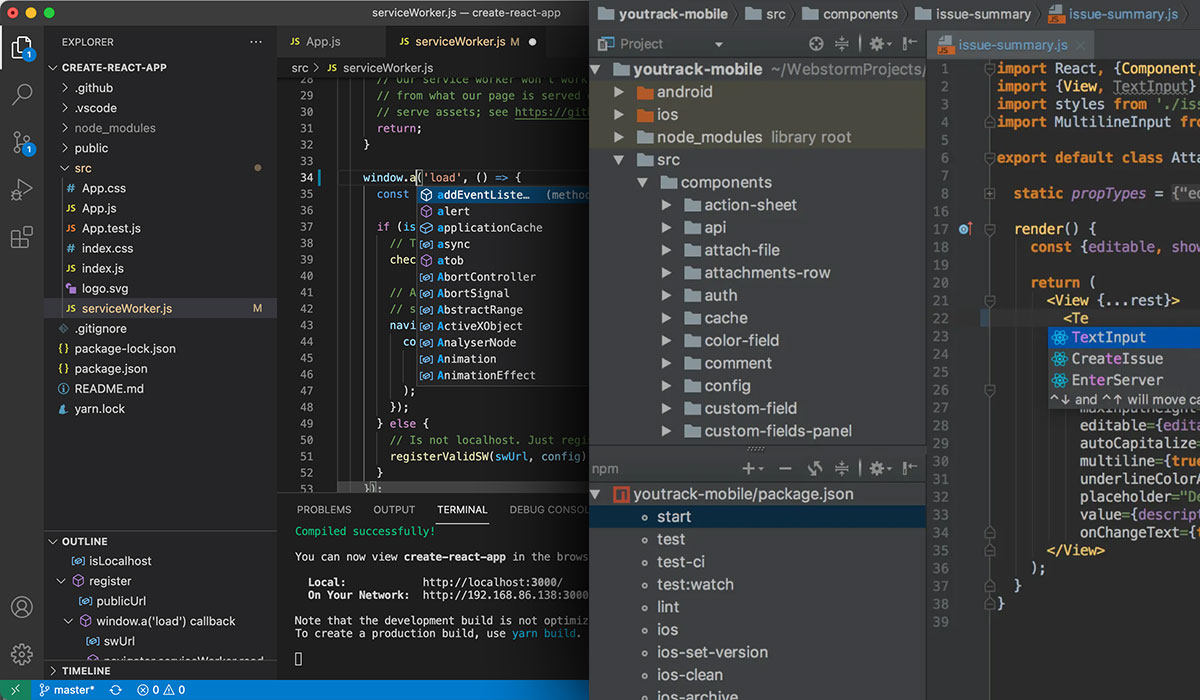1200x700 pixels.
Task: Open Search in VS Code sidebar
Action: click(x=22, y=95)
